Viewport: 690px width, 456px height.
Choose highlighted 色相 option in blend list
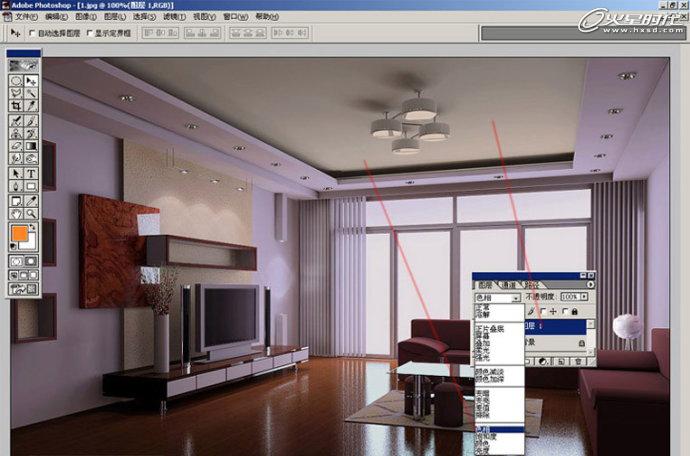click(499, 429)
